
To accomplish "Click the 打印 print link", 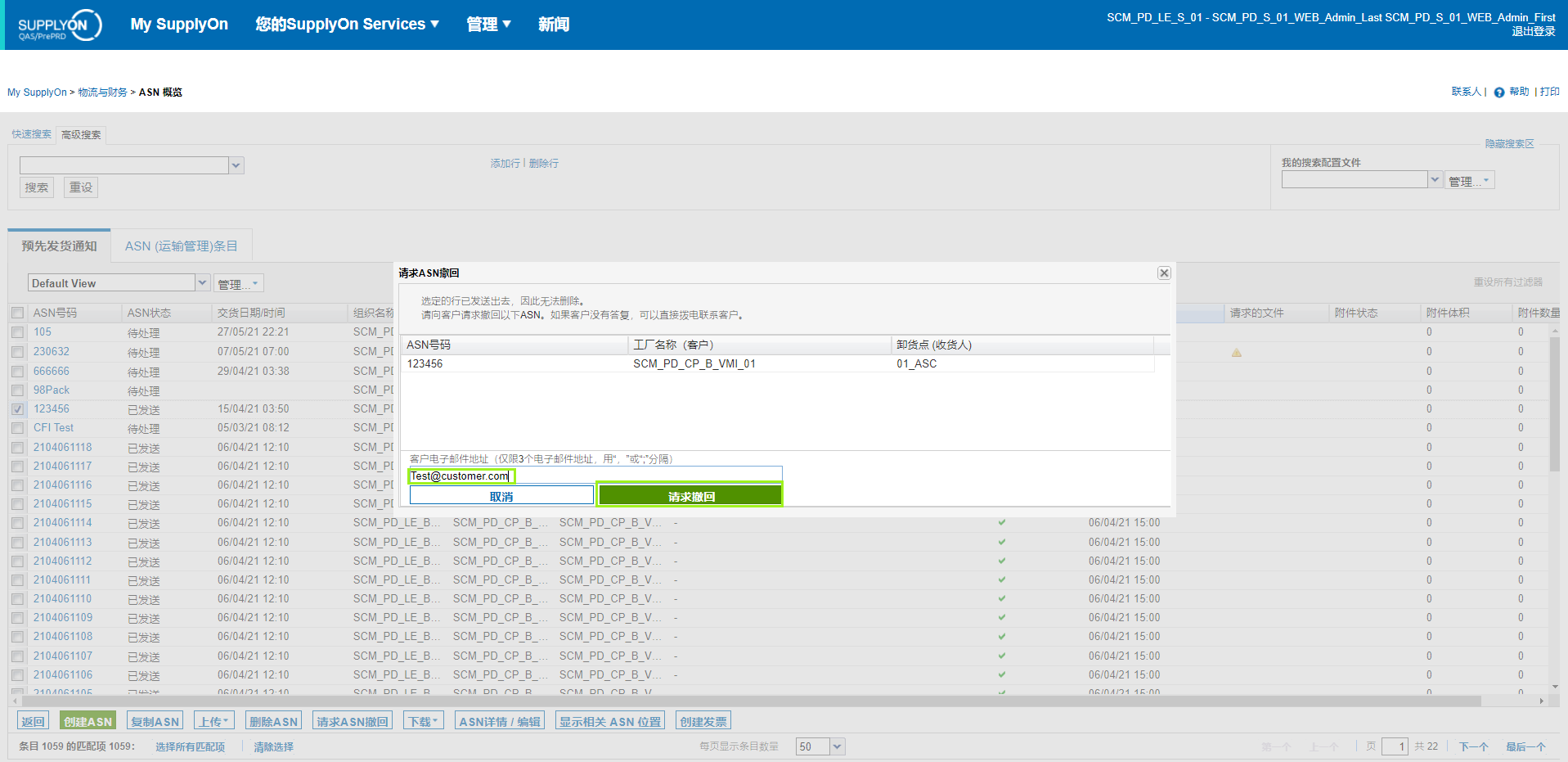I will 1549,92.
